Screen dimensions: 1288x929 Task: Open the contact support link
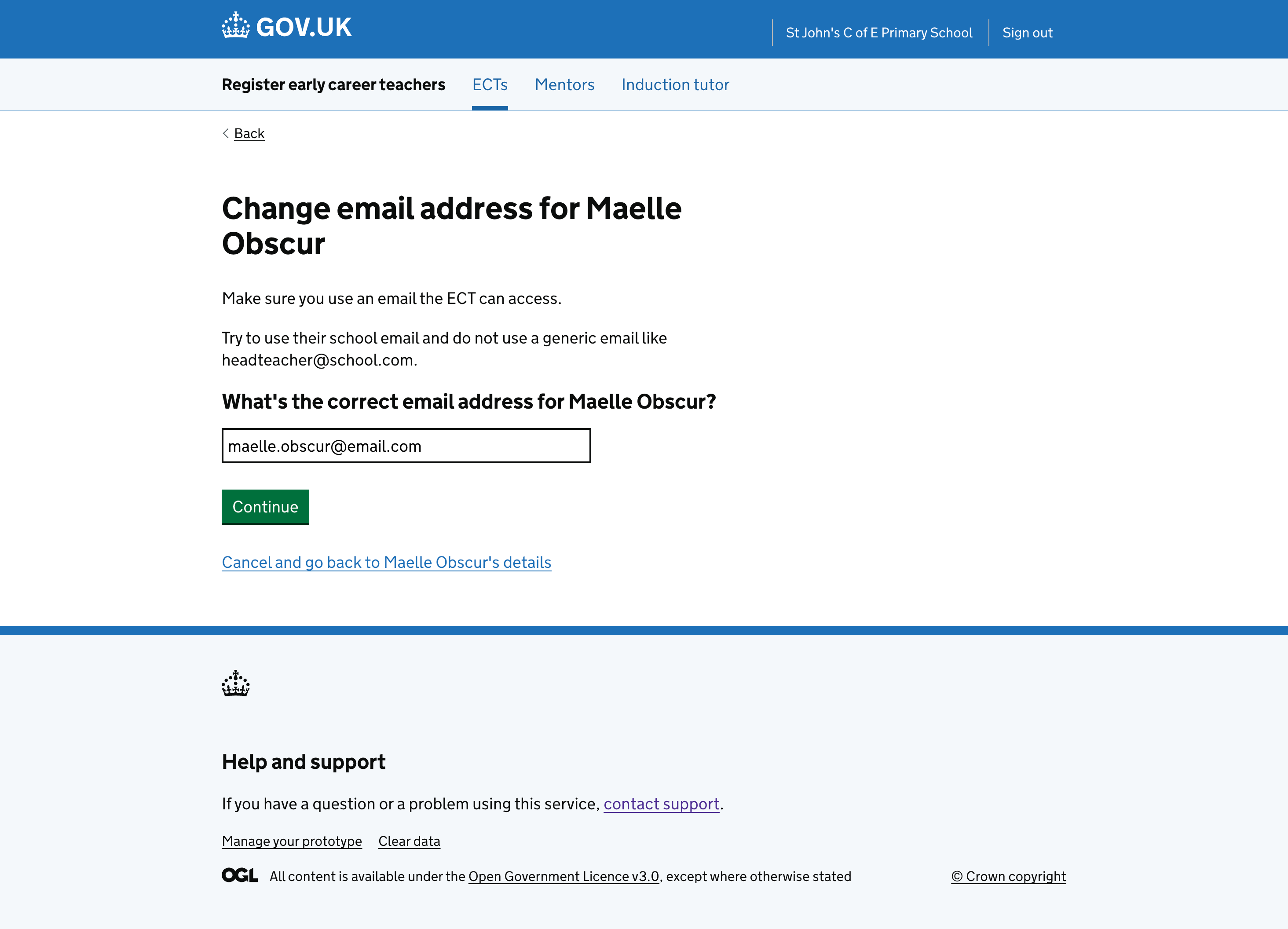662,804
